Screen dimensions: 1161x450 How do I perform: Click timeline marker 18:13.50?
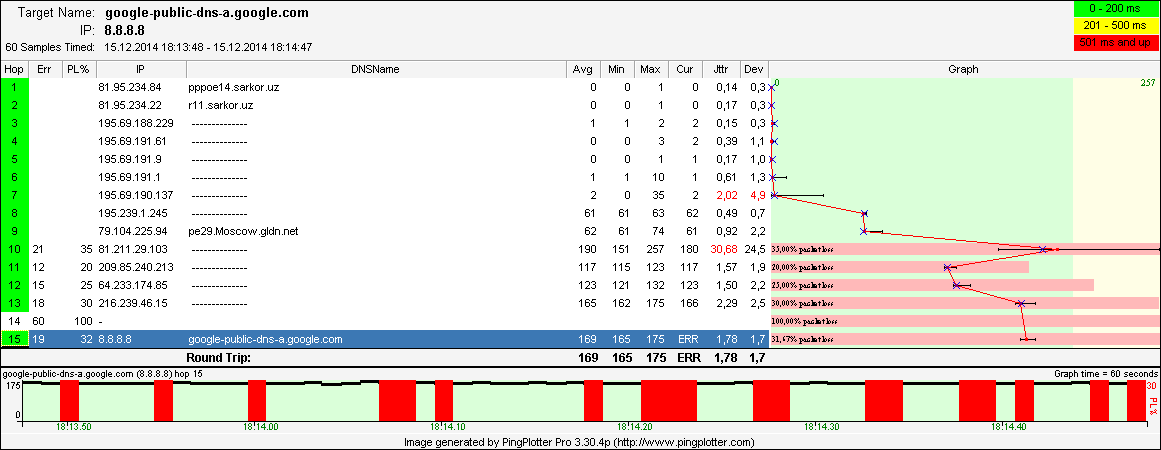[73, 426]
